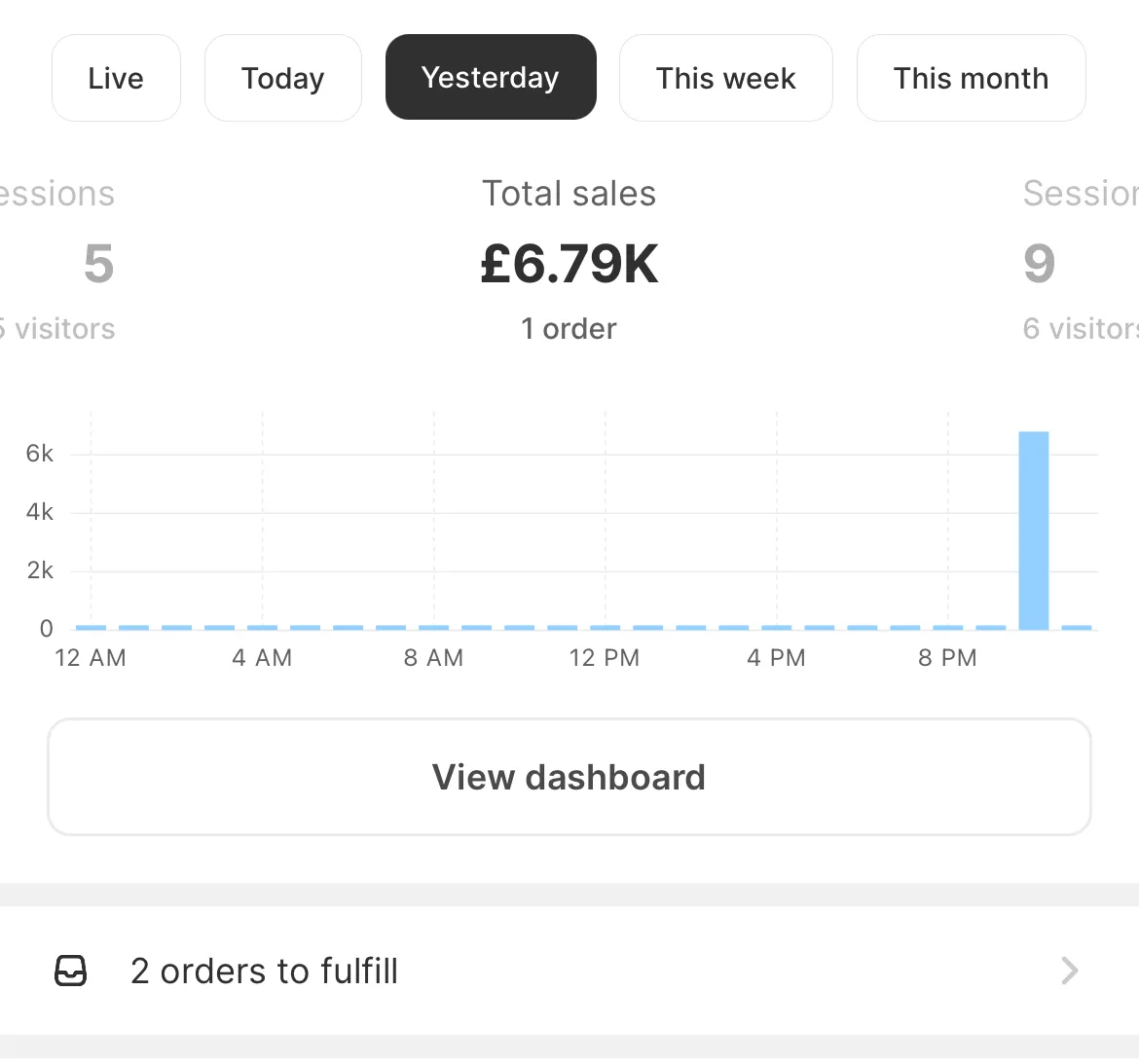Click the Total sales heading
The height and width of the screenshot is (1064, 1139).
(569, 194)
